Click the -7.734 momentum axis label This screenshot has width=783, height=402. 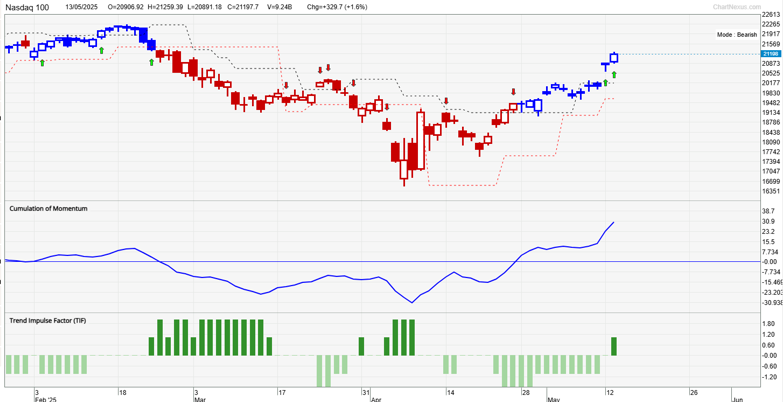click(771, 272)
